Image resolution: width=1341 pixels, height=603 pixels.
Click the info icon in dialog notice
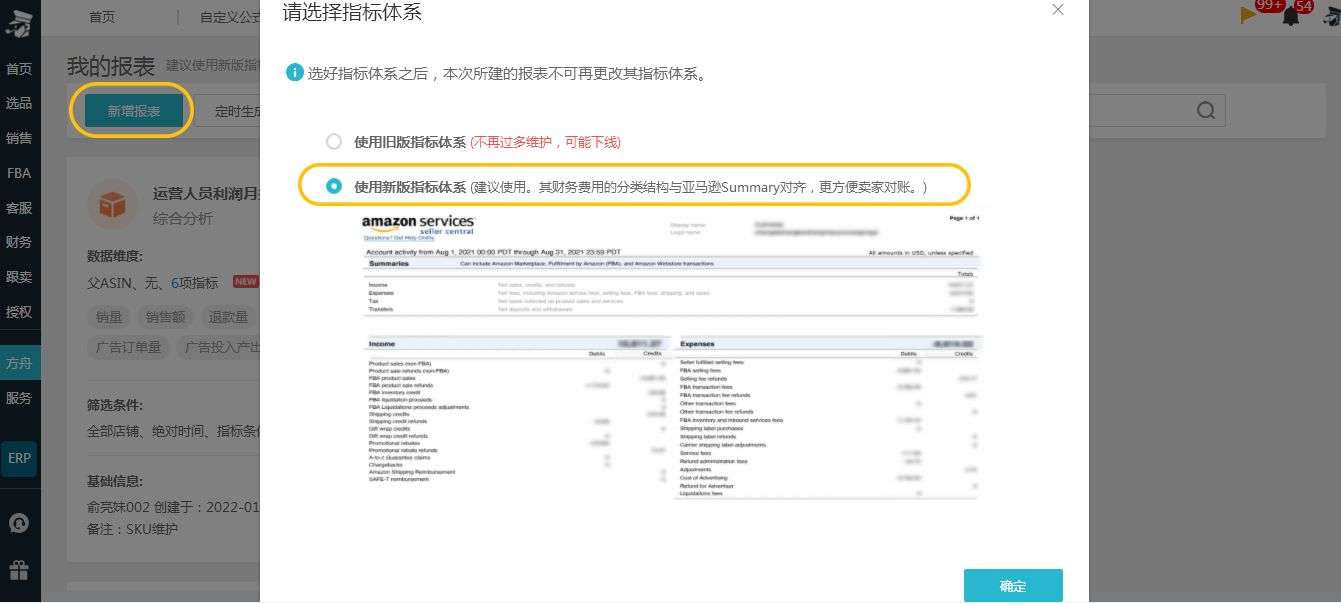point(294,73)
